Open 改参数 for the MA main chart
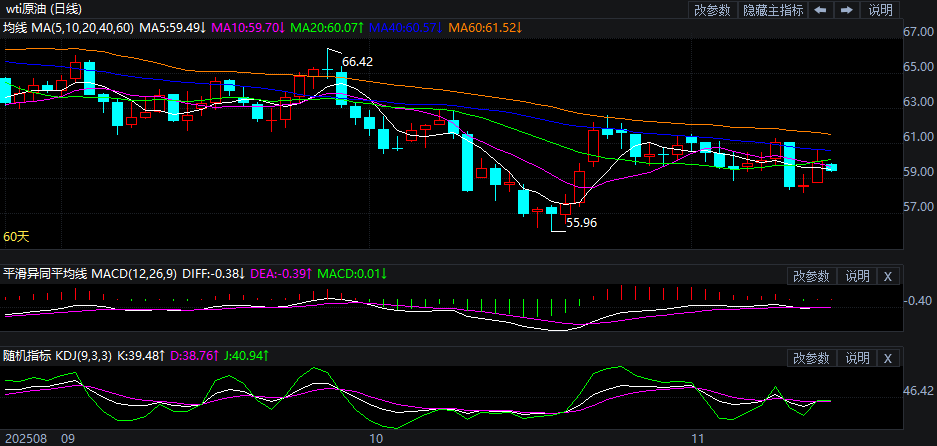Image resolution: width=937 pixels, height=446 pixels. coord(712,10)
